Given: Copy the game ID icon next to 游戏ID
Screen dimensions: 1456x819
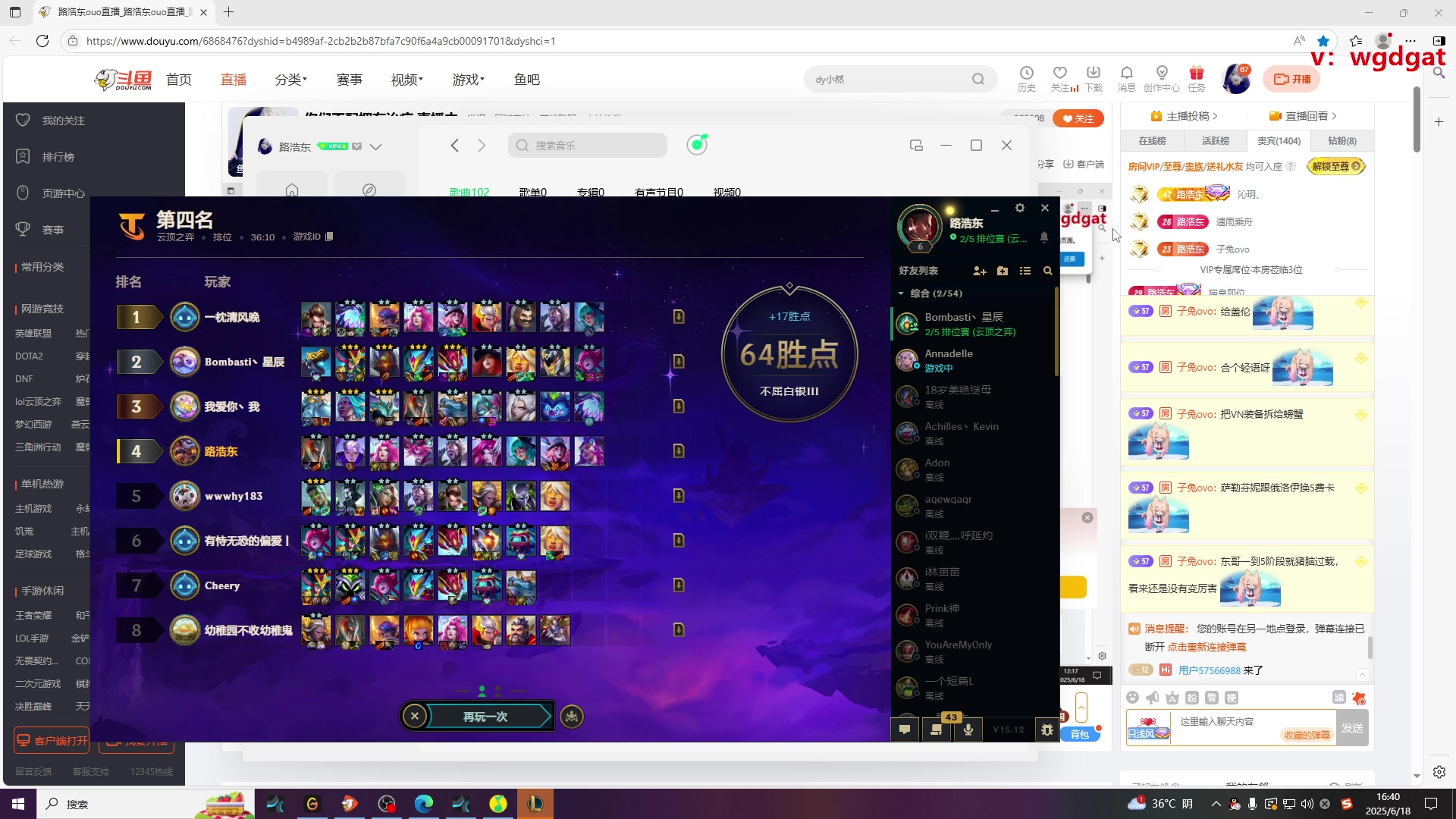Looking at the screenshot, I should coord(329,237).
